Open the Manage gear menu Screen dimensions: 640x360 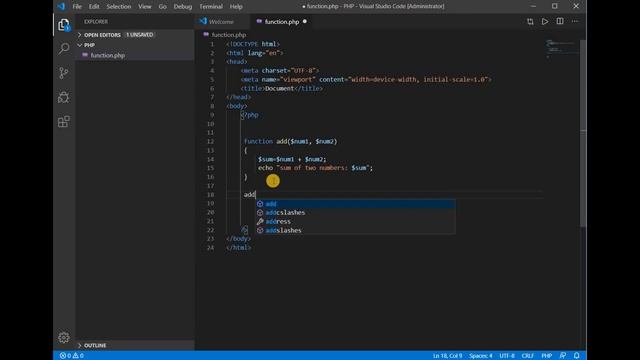click(x=64, y=338)
